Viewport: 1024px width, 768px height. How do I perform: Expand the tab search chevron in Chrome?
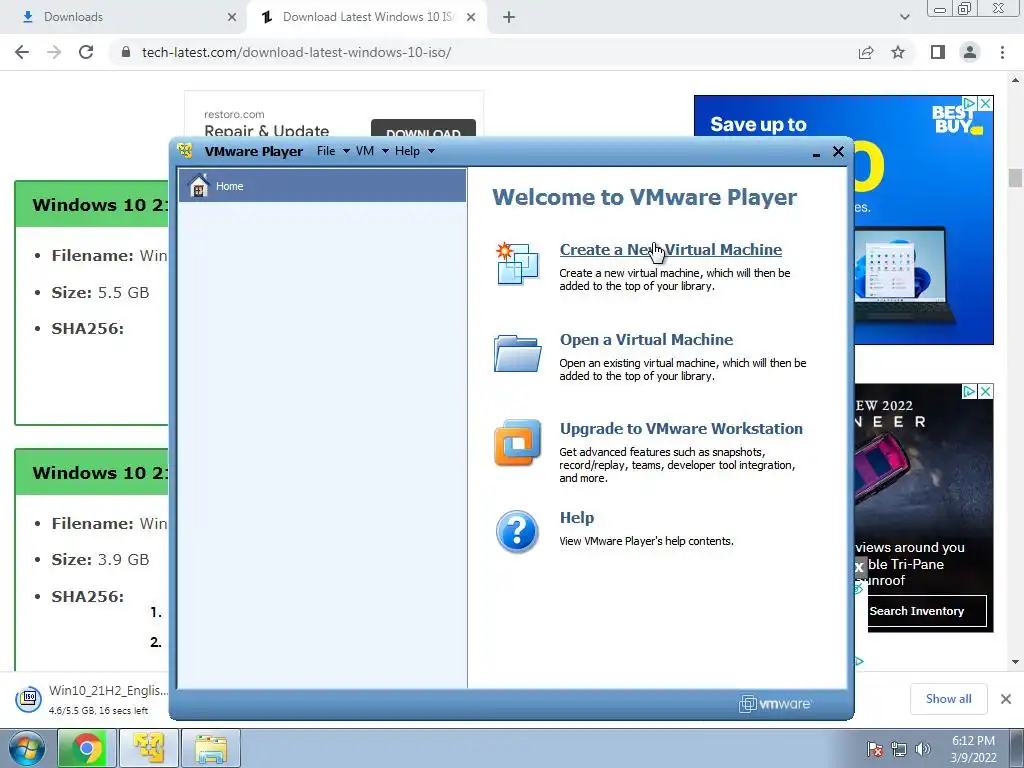(x=904, y=17)
